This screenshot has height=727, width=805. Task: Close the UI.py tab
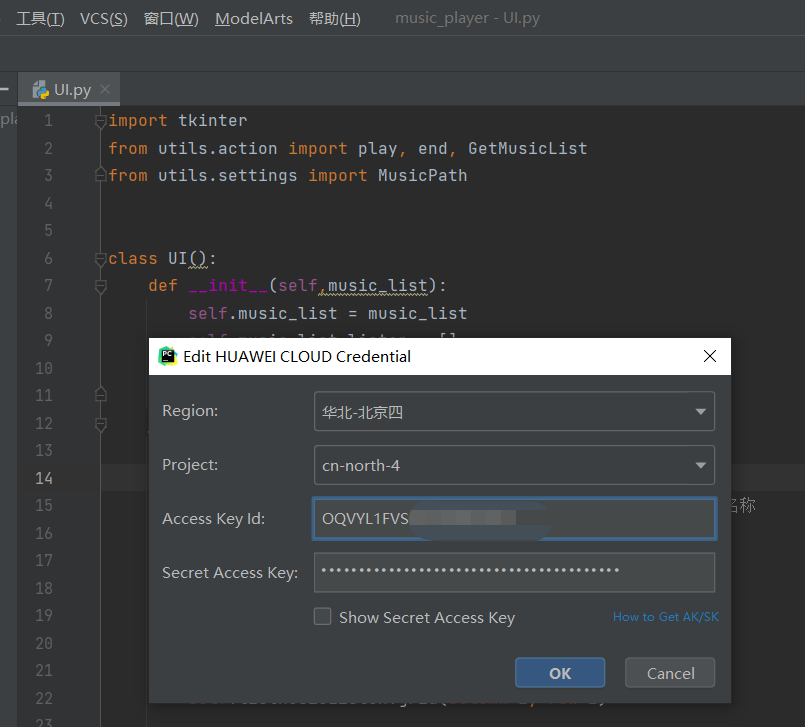tap(105, 89)
